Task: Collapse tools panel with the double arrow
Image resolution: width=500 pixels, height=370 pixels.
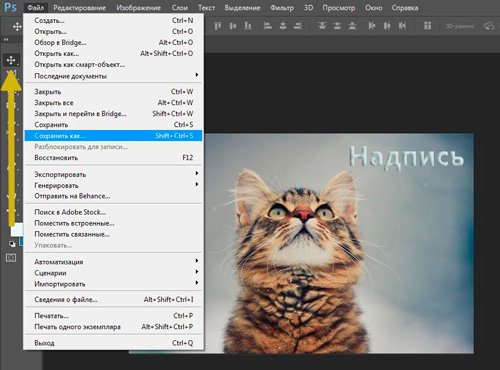Action: (6, 40)
